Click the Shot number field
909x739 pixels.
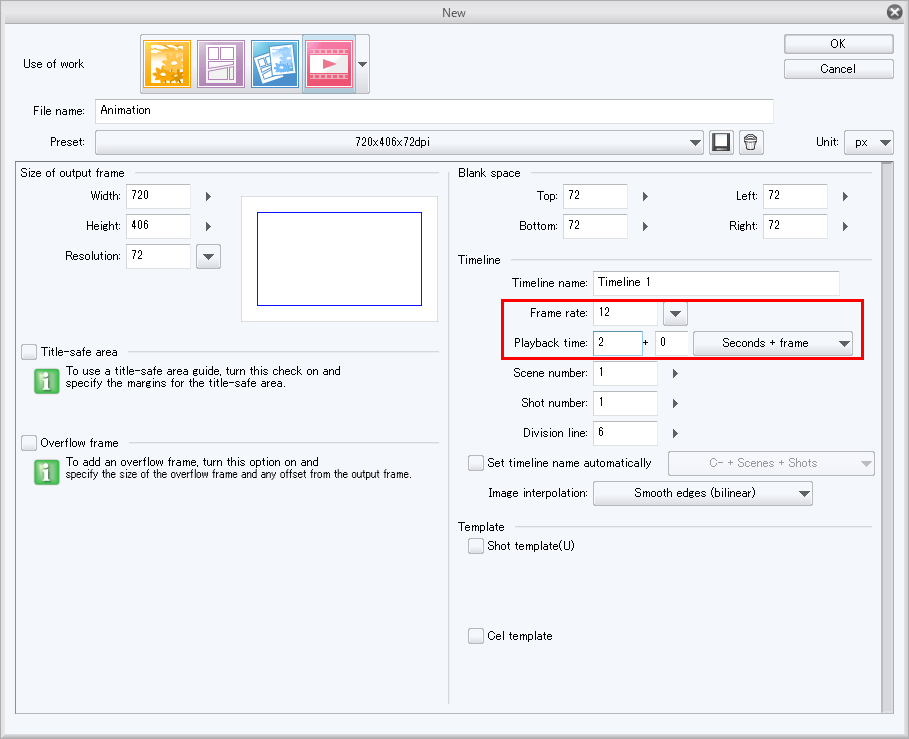click(626, 403)
